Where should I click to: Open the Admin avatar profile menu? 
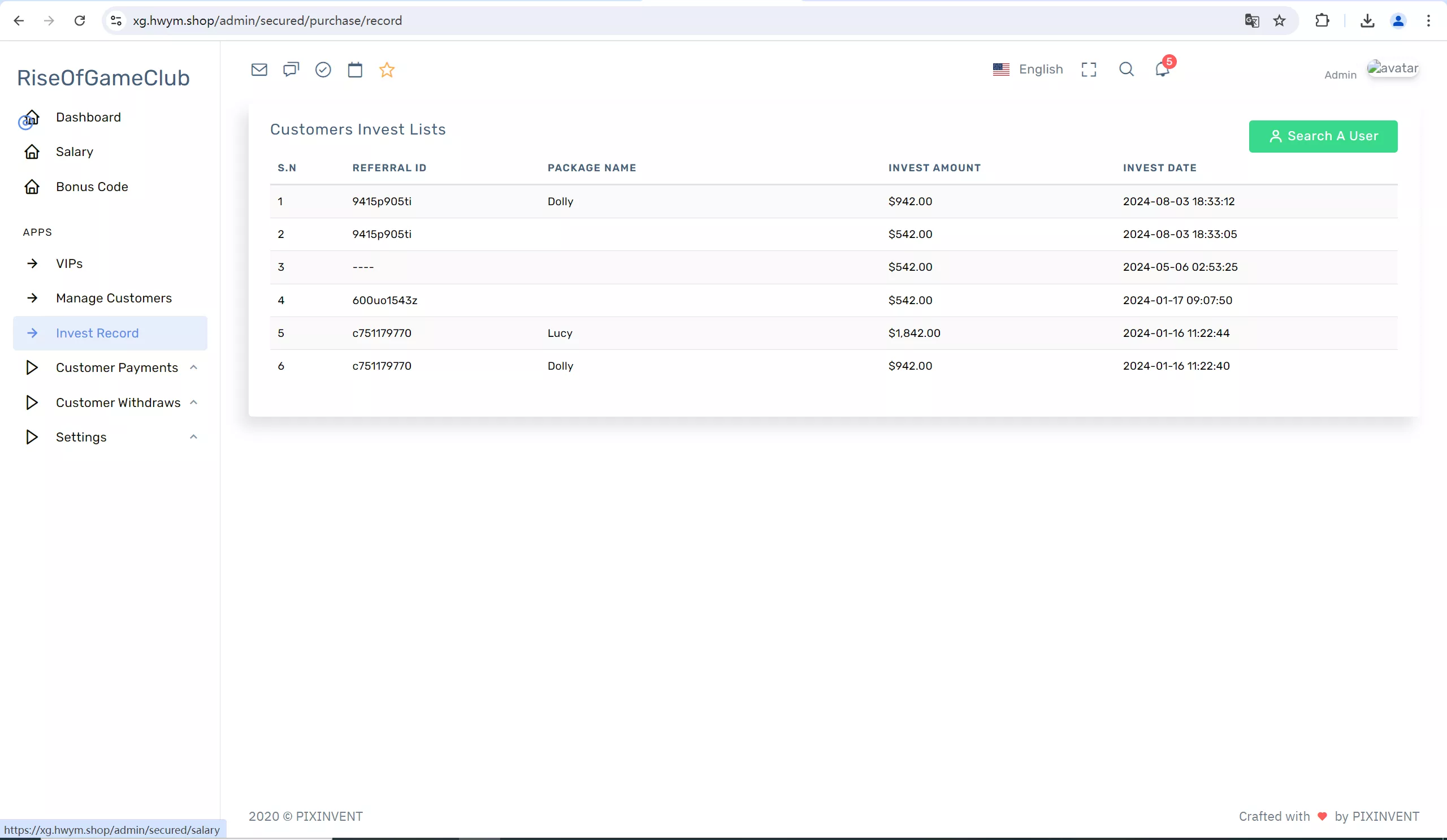[x=1392, y=69]
